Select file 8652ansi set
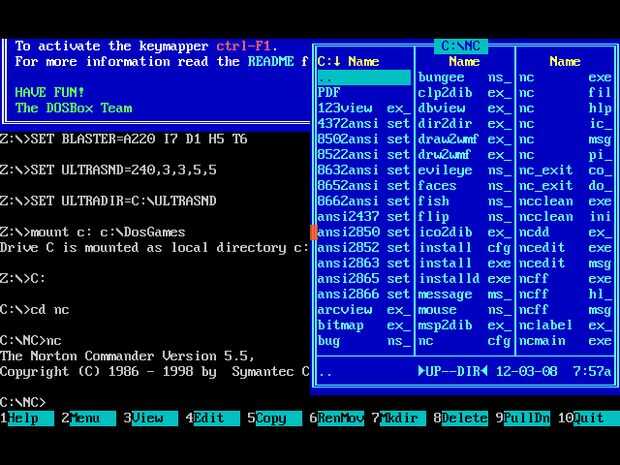The width and height of the screenshot is (620, 465). click(x=364, y=185)
